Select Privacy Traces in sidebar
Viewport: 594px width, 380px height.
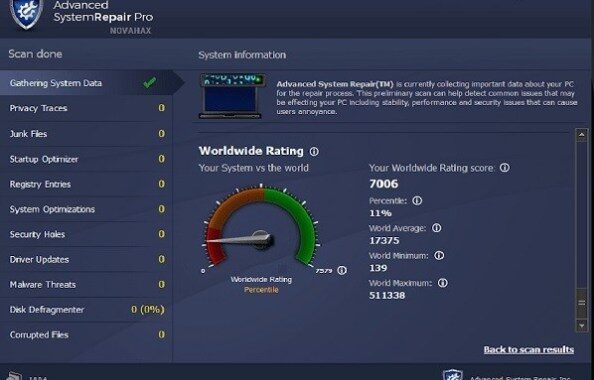[87, 108]
